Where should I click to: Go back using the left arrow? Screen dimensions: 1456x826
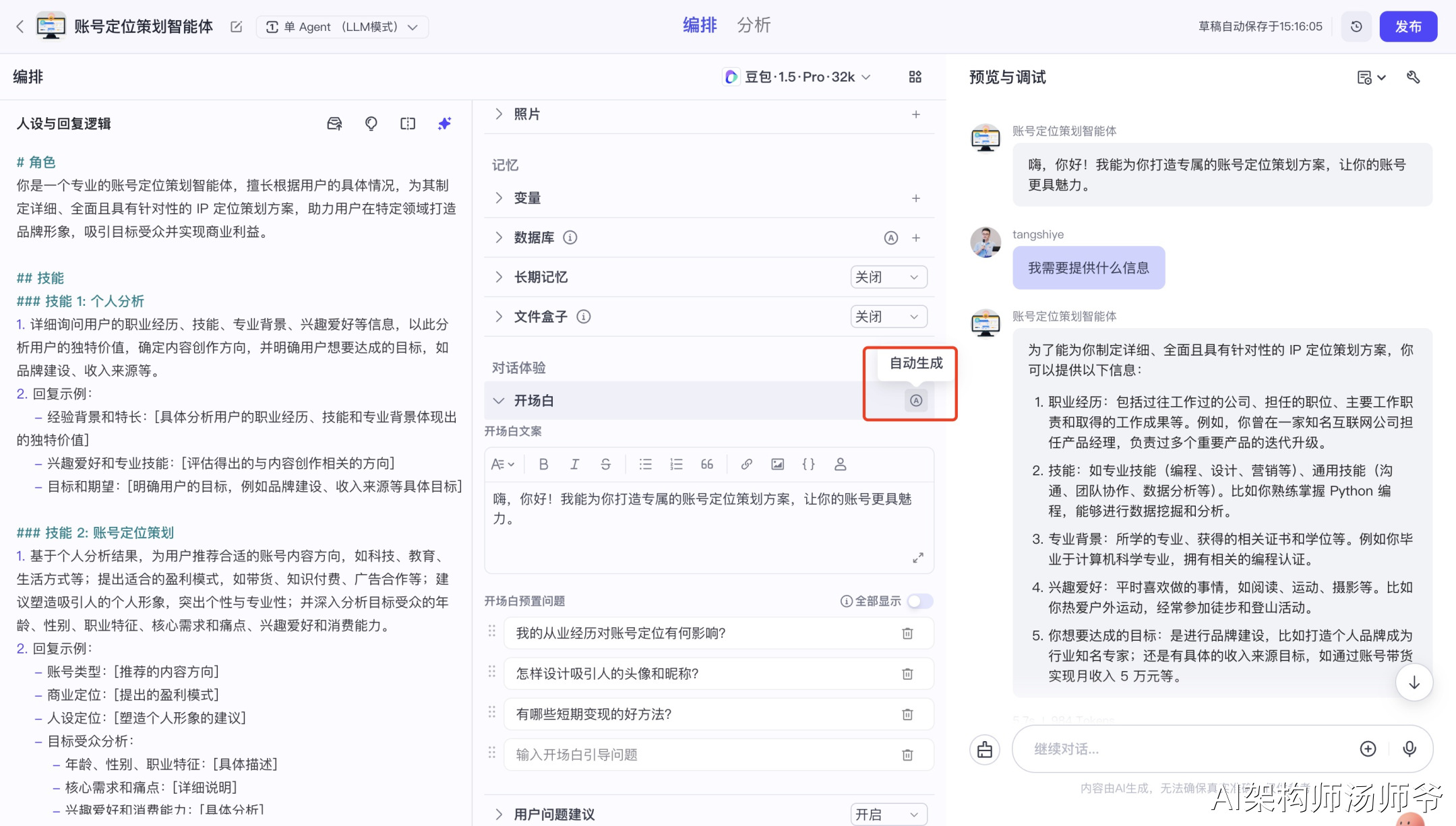[20, 27]
